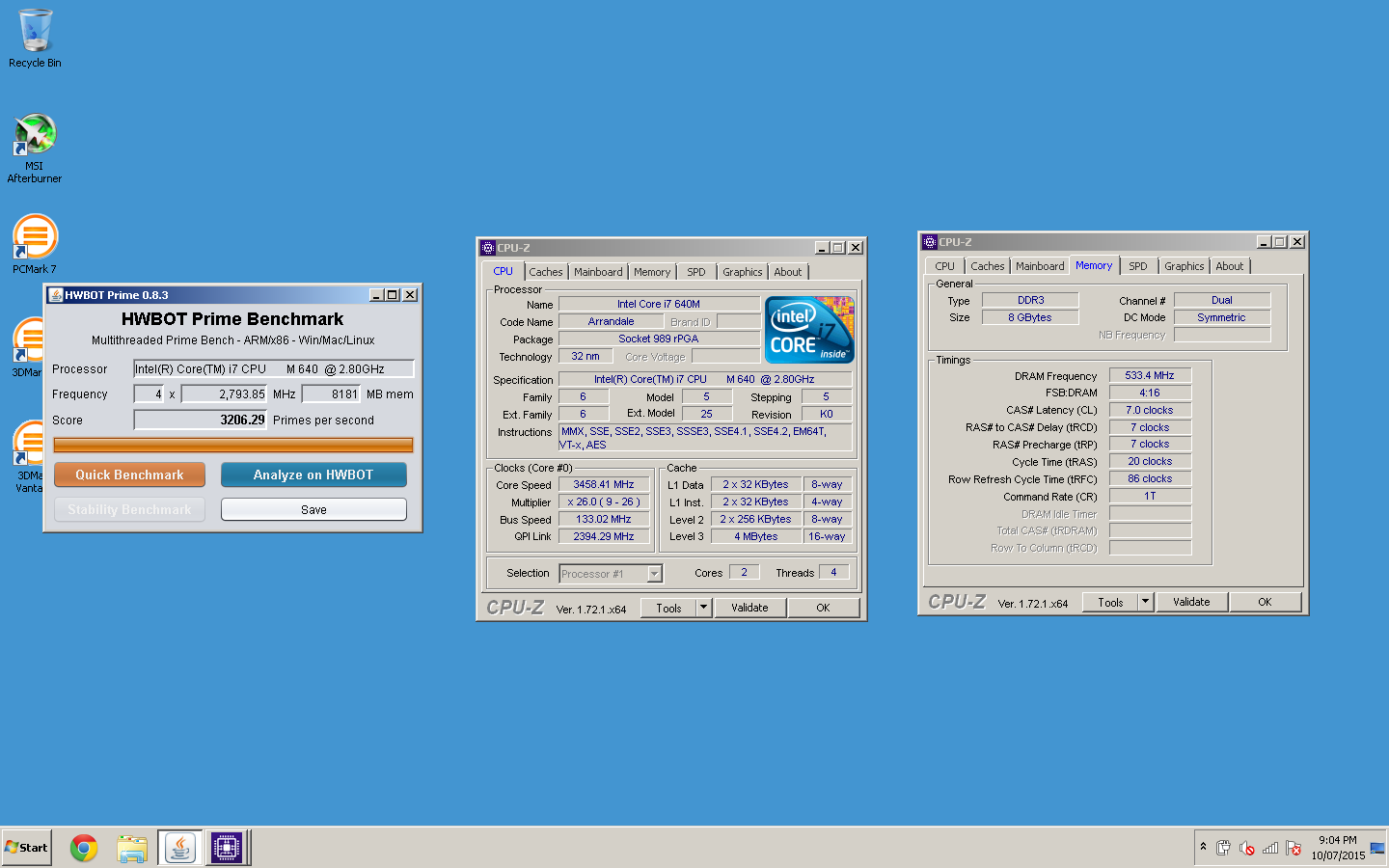Click the frequency field showing 2,793.85
This screenshot has width=1389, height=868.
click(x=224, y=393)
